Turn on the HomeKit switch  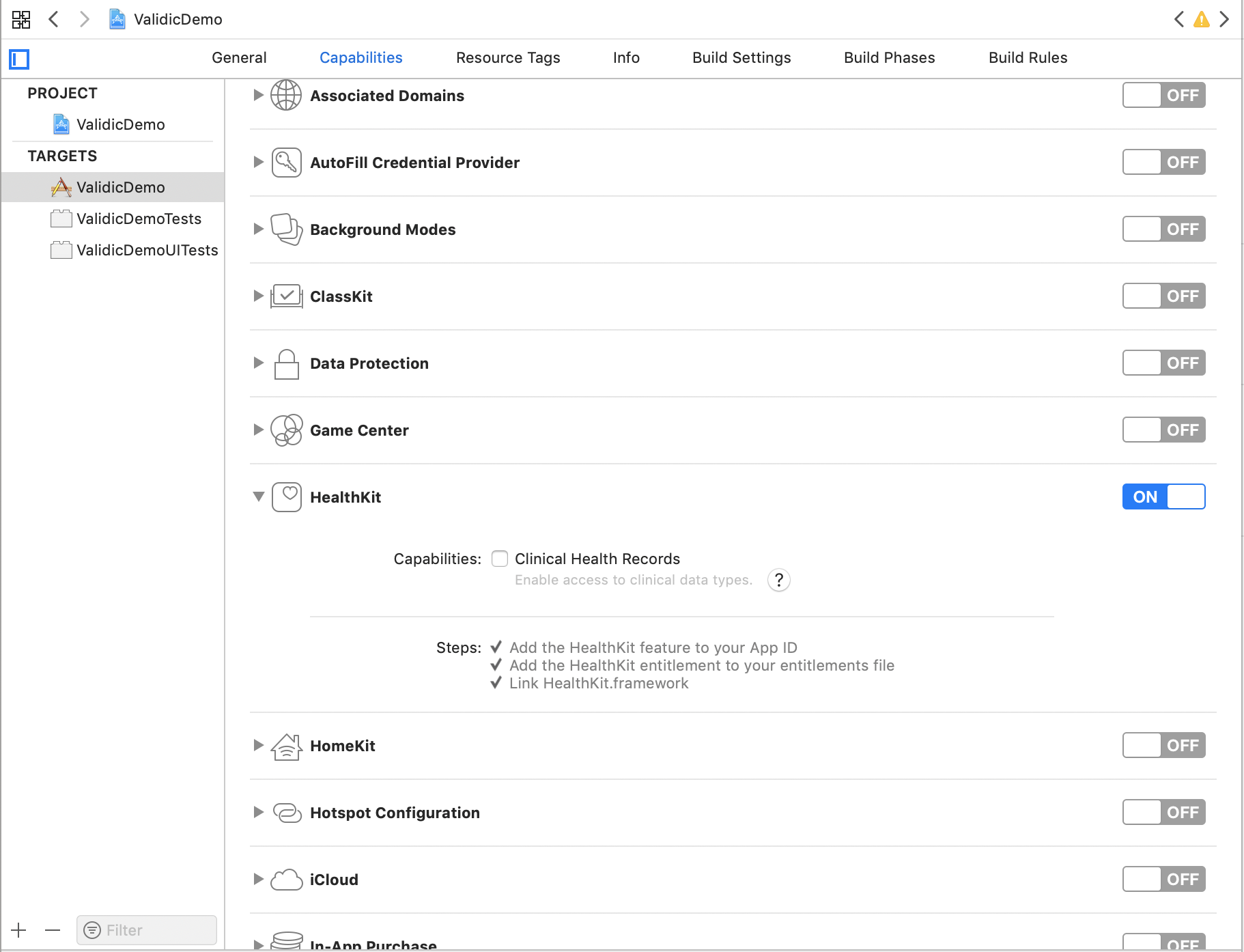pyautogui.click(x=1164, y=746)
